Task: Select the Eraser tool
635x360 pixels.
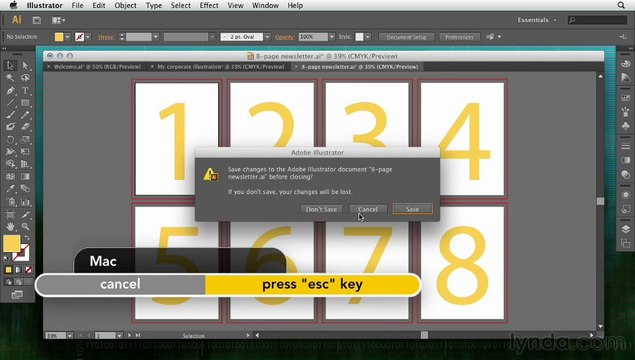Action: [x=25, y=127]
